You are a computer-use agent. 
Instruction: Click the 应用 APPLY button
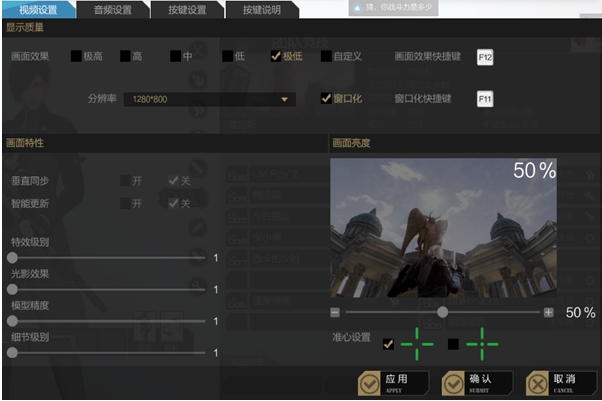(394, 383)
